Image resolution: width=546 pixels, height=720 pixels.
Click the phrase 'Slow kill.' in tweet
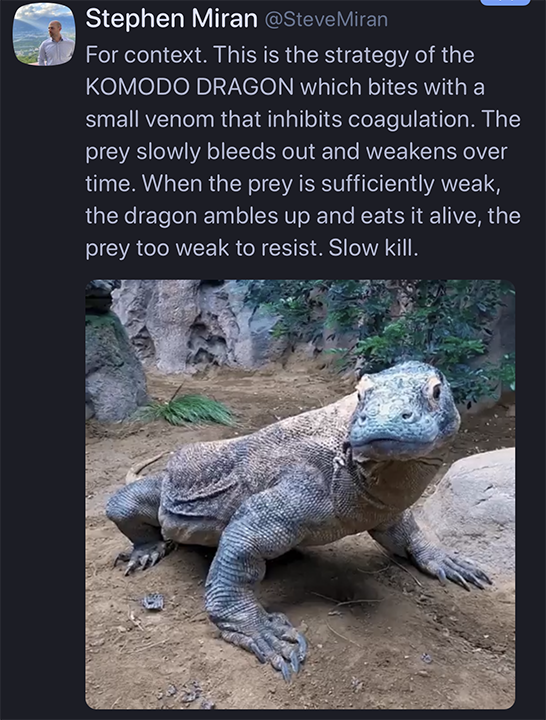373,248
